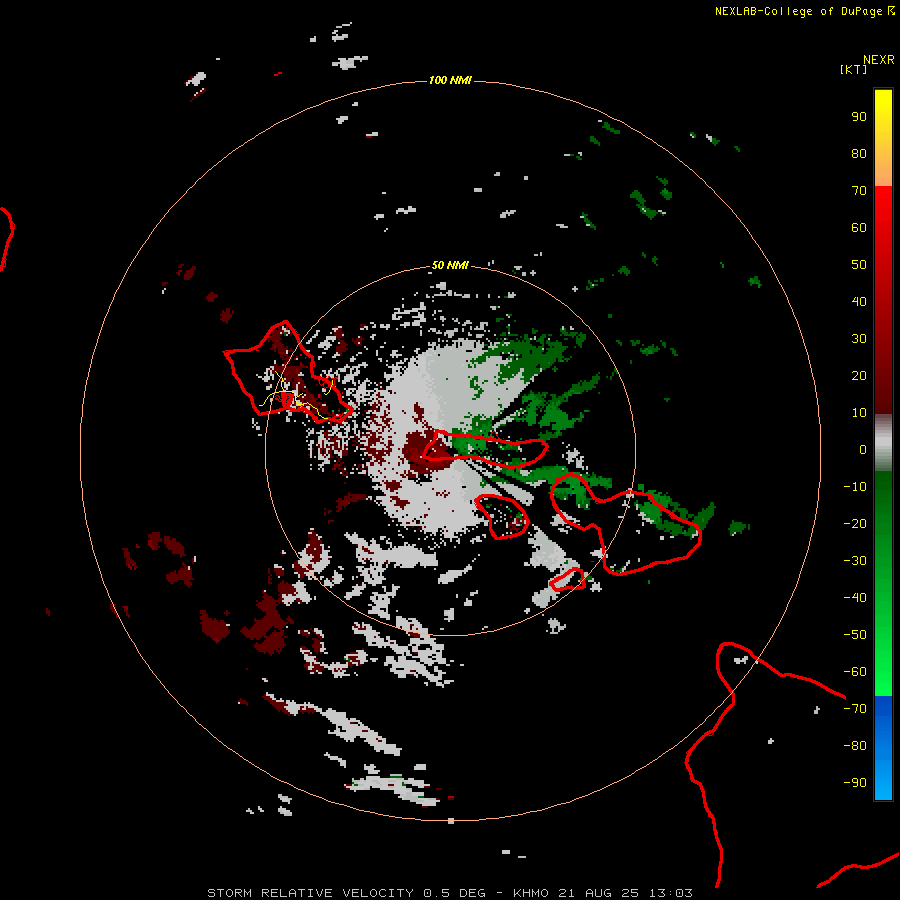
Task: Click the -20 value on the velocity scale
Action: point(855,523)
